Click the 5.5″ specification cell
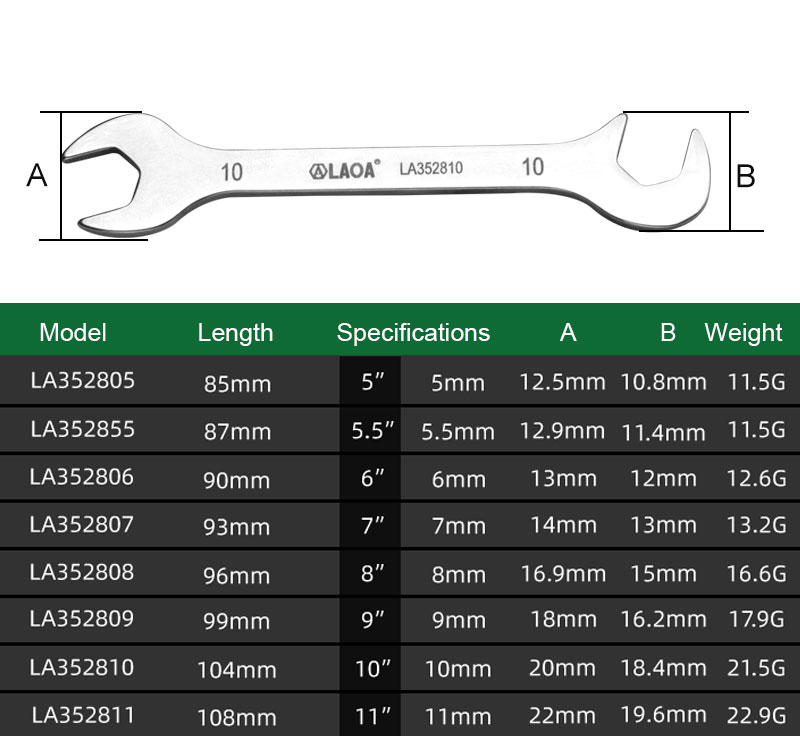The width and height of the screenshot is (800, 736). 373,431
